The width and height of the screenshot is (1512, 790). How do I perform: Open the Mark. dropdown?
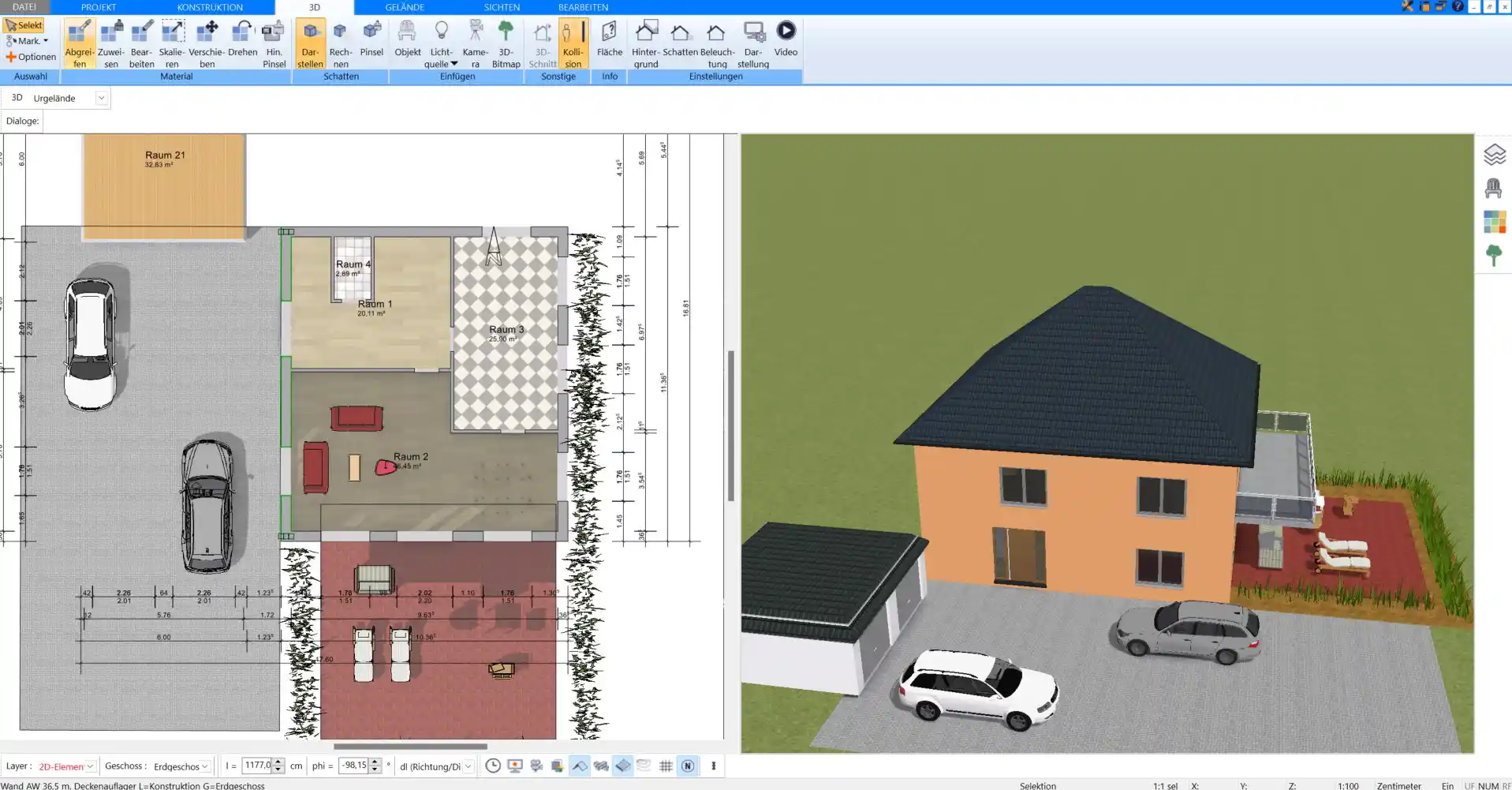pyautogui.click(x=28, y=41)
